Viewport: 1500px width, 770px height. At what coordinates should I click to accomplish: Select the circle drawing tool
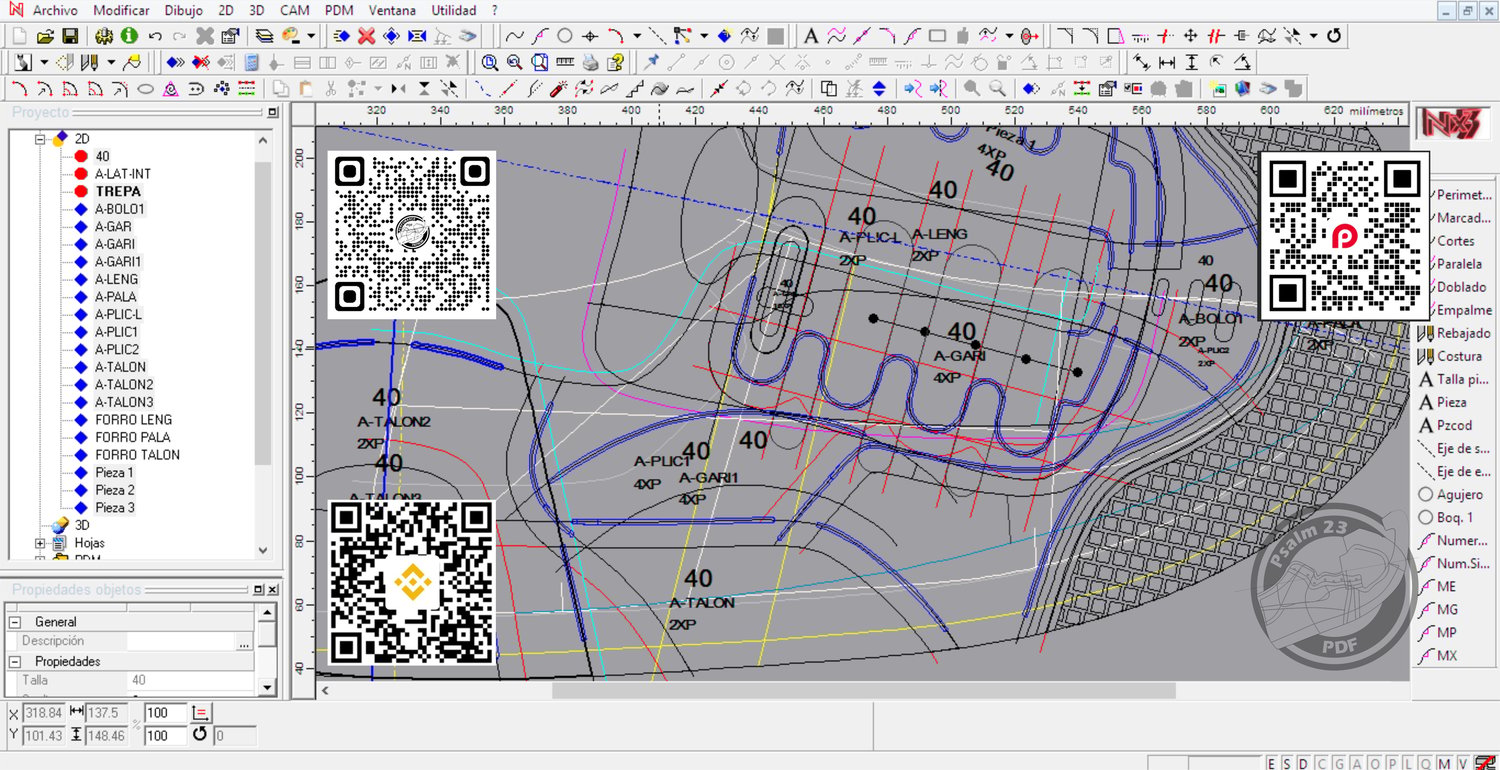565,36
